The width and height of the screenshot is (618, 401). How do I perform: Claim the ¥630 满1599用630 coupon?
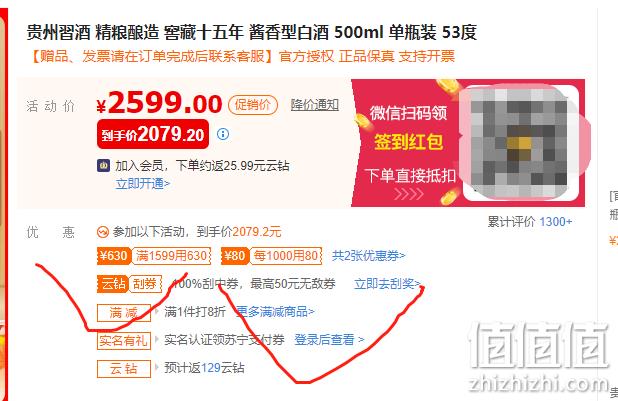click(154, 256)
